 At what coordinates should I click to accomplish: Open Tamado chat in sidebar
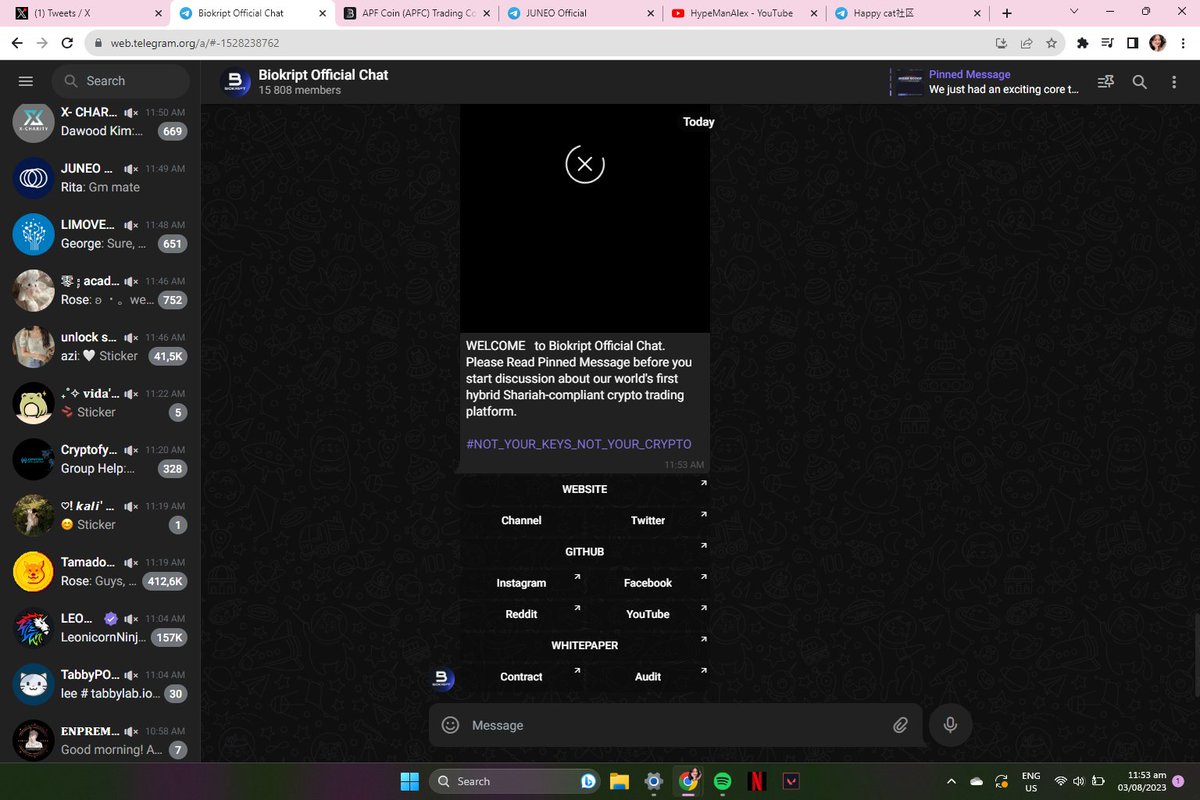[x=100, y=572]
